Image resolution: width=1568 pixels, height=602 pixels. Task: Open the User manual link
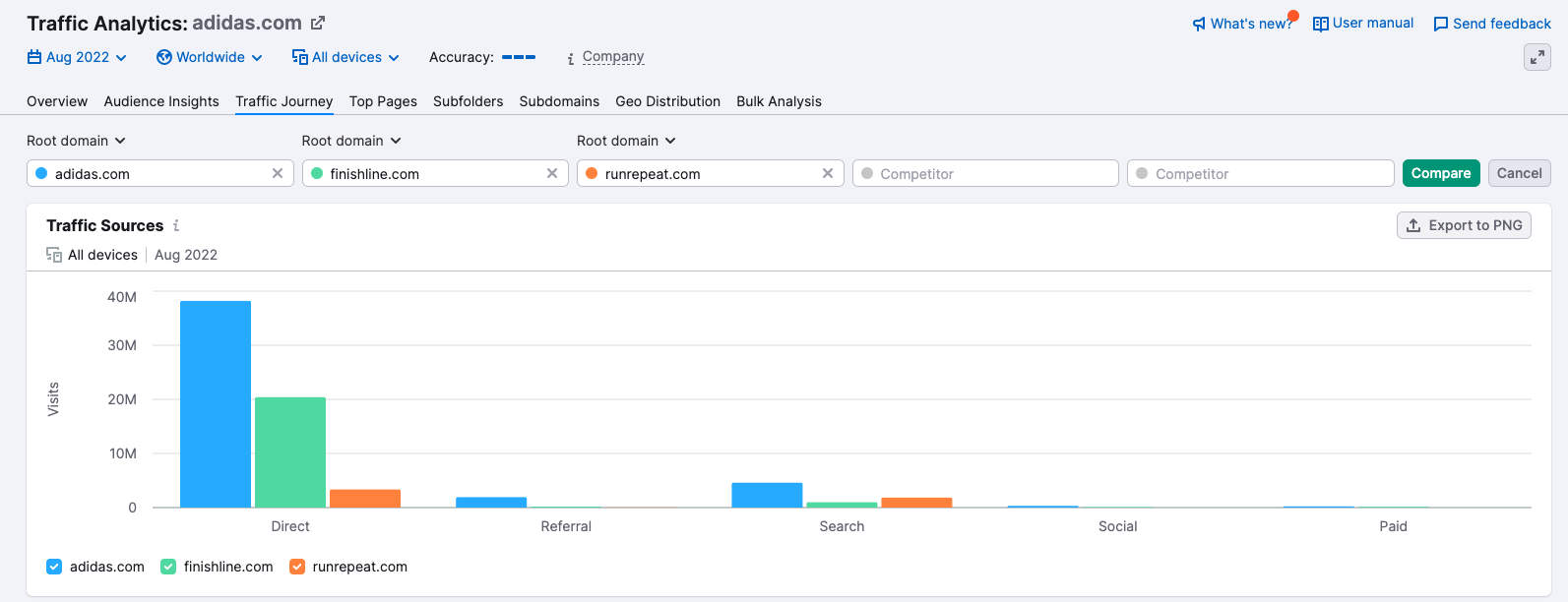point(1373,23)
